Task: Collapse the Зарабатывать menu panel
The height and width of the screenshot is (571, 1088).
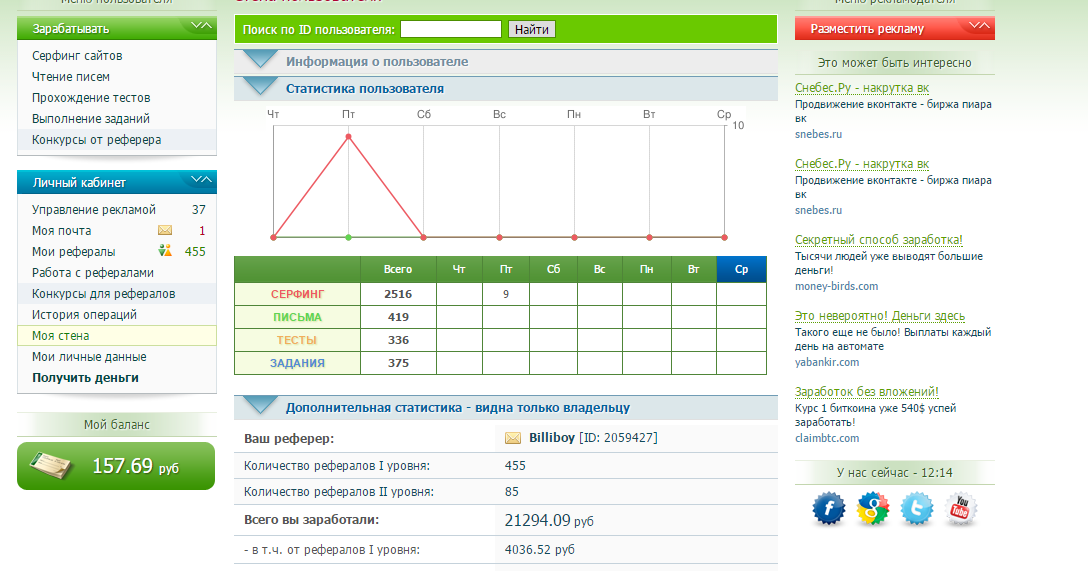Action: pyautogui.click(x=202, y=25)
